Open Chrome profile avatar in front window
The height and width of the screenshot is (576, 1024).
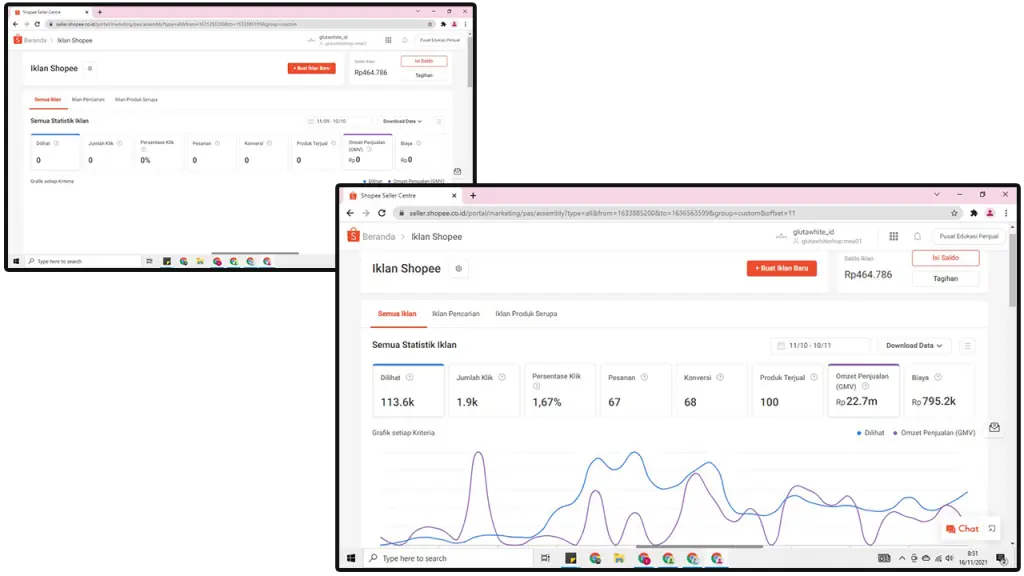click(990, 213)
